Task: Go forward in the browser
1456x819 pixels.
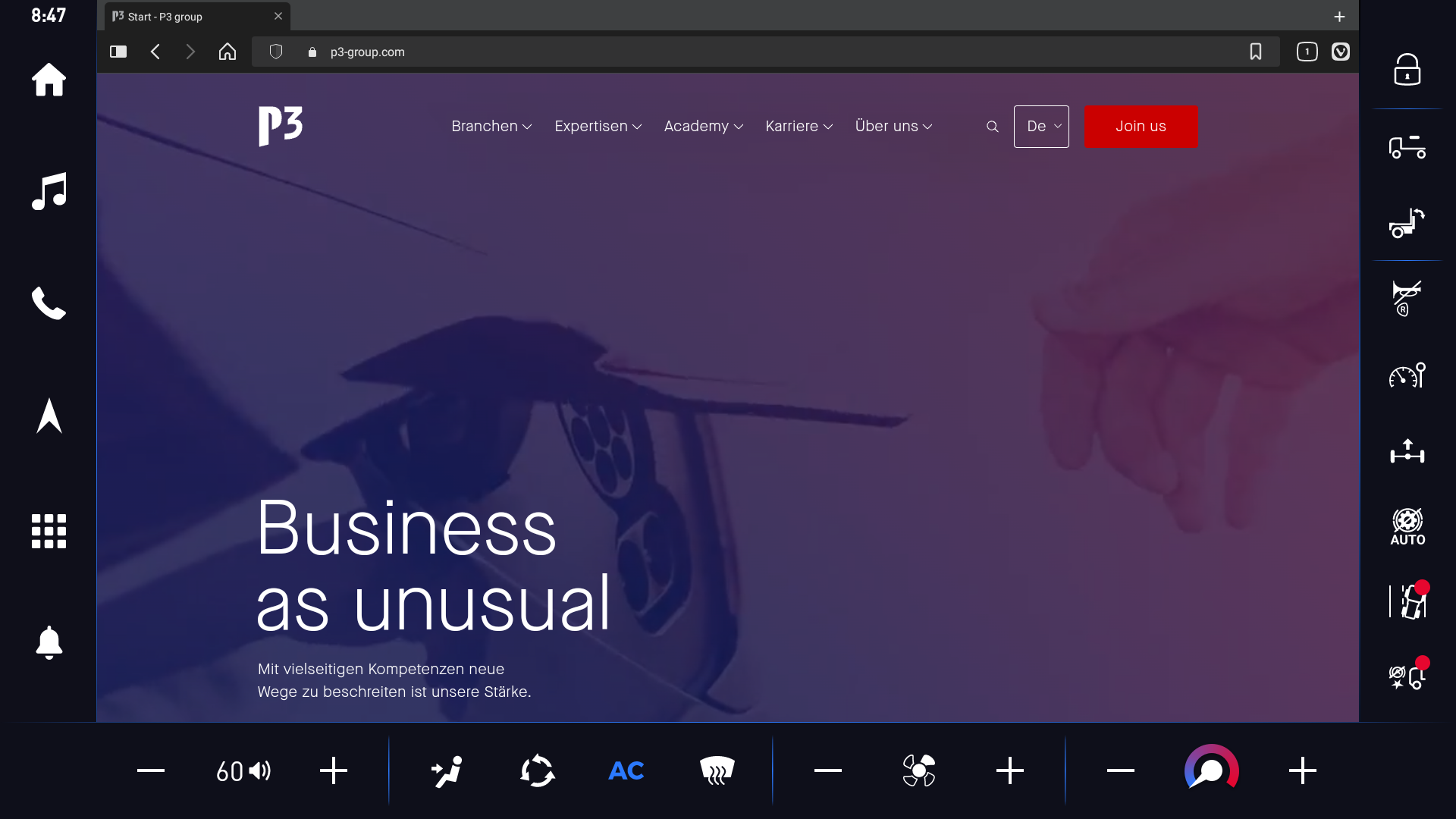Action: [190, 52]
